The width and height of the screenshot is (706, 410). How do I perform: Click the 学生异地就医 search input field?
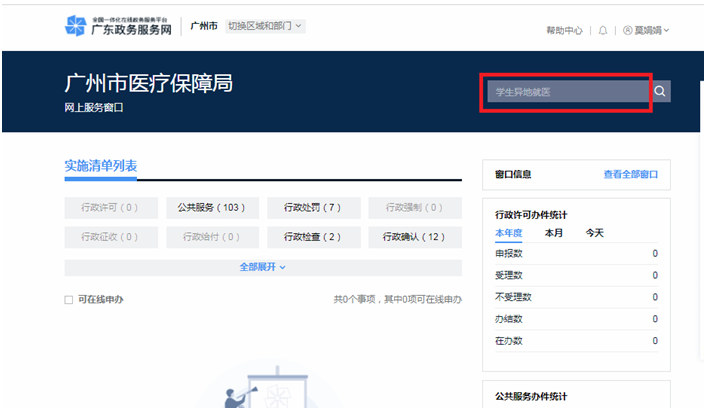(565, 92)
